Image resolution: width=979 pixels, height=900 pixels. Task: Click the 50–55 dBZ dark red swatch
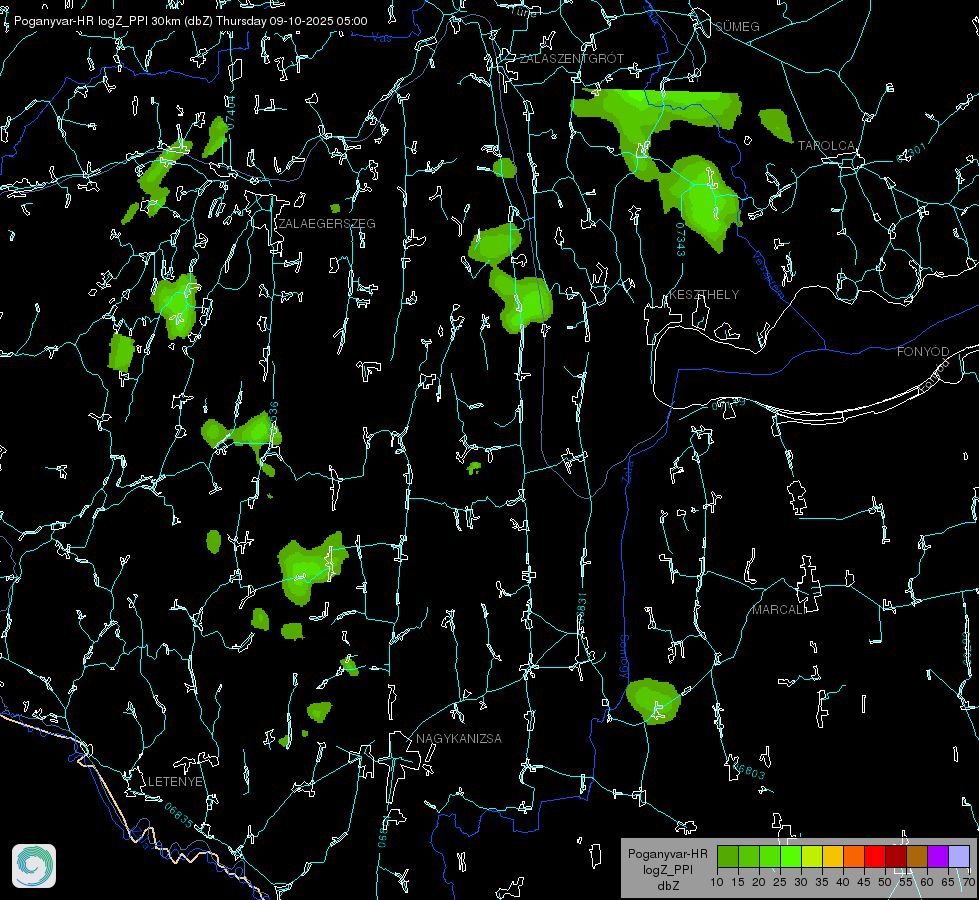point(896,856)
